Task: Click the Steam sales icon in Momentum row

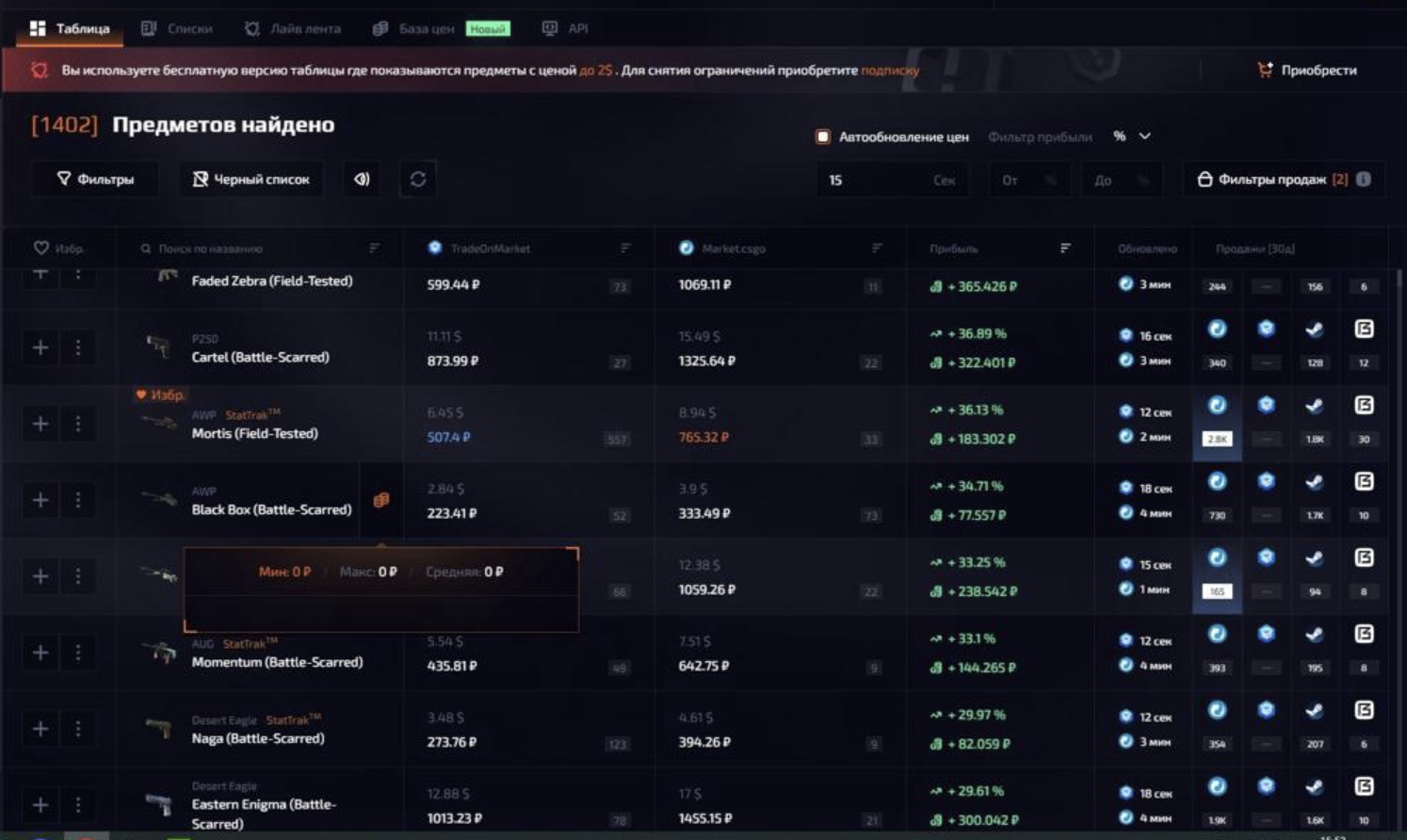Action: point(1315,634)
